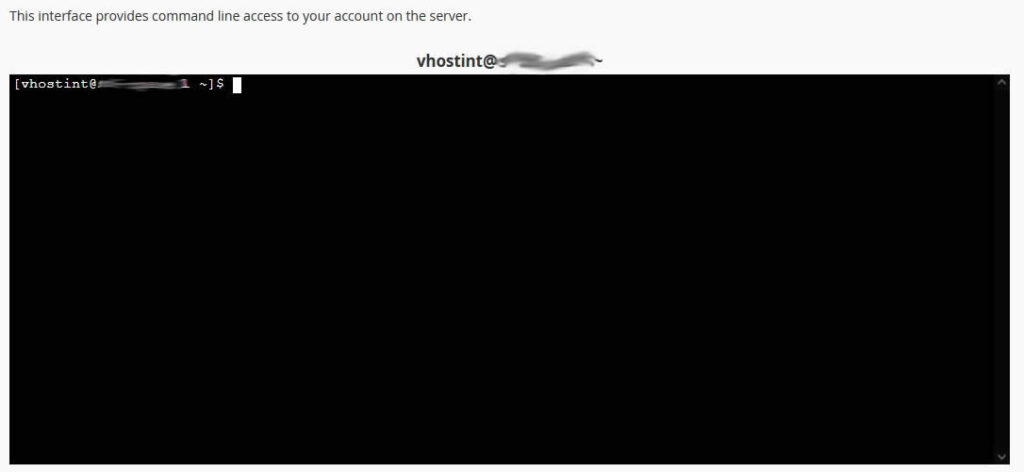Click the tilde at end of heading
This screenshot has width=1024, height=472.
[x=599, y=61]
